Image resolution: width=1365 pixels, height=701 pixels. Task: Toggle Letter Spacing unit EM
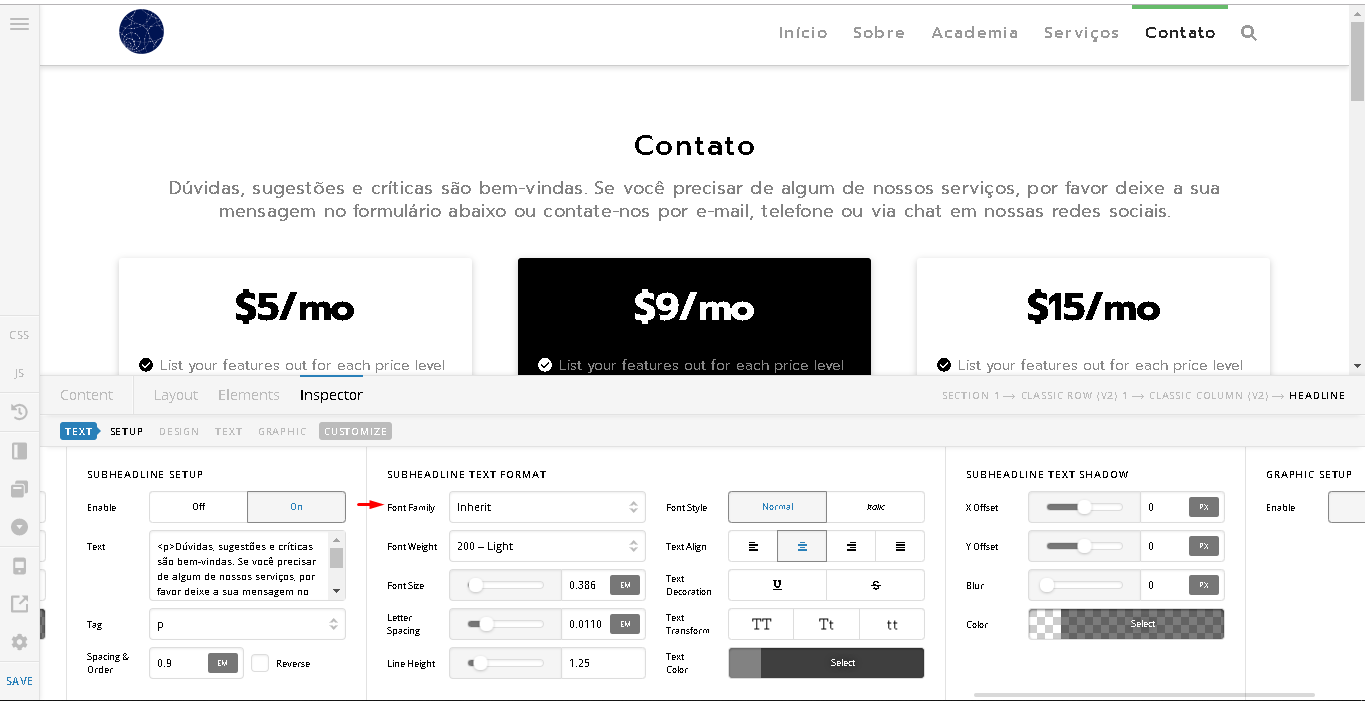coord(625,624)
